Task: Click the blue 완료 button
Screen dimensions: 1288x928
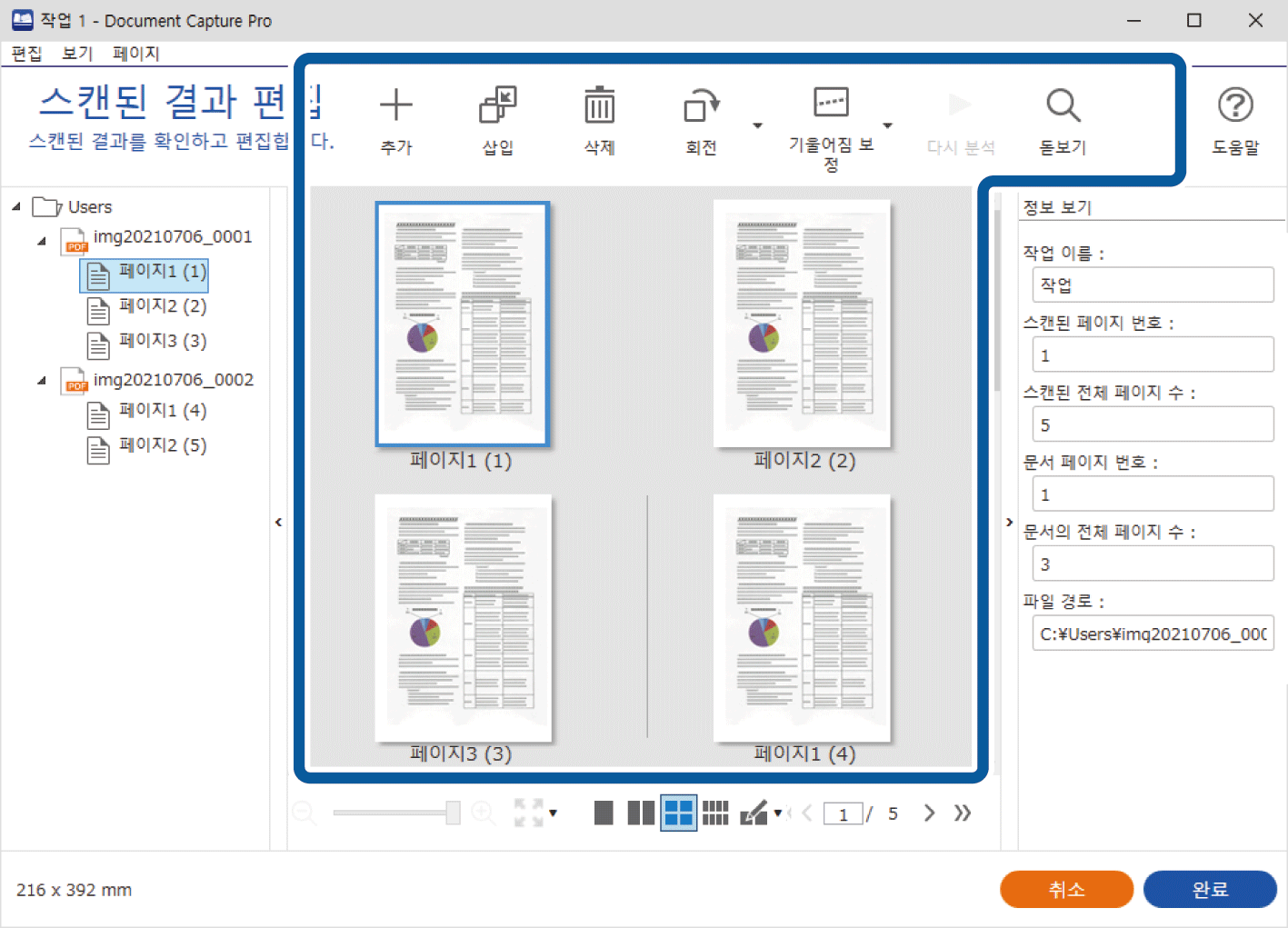Action: pos(1209,889)
